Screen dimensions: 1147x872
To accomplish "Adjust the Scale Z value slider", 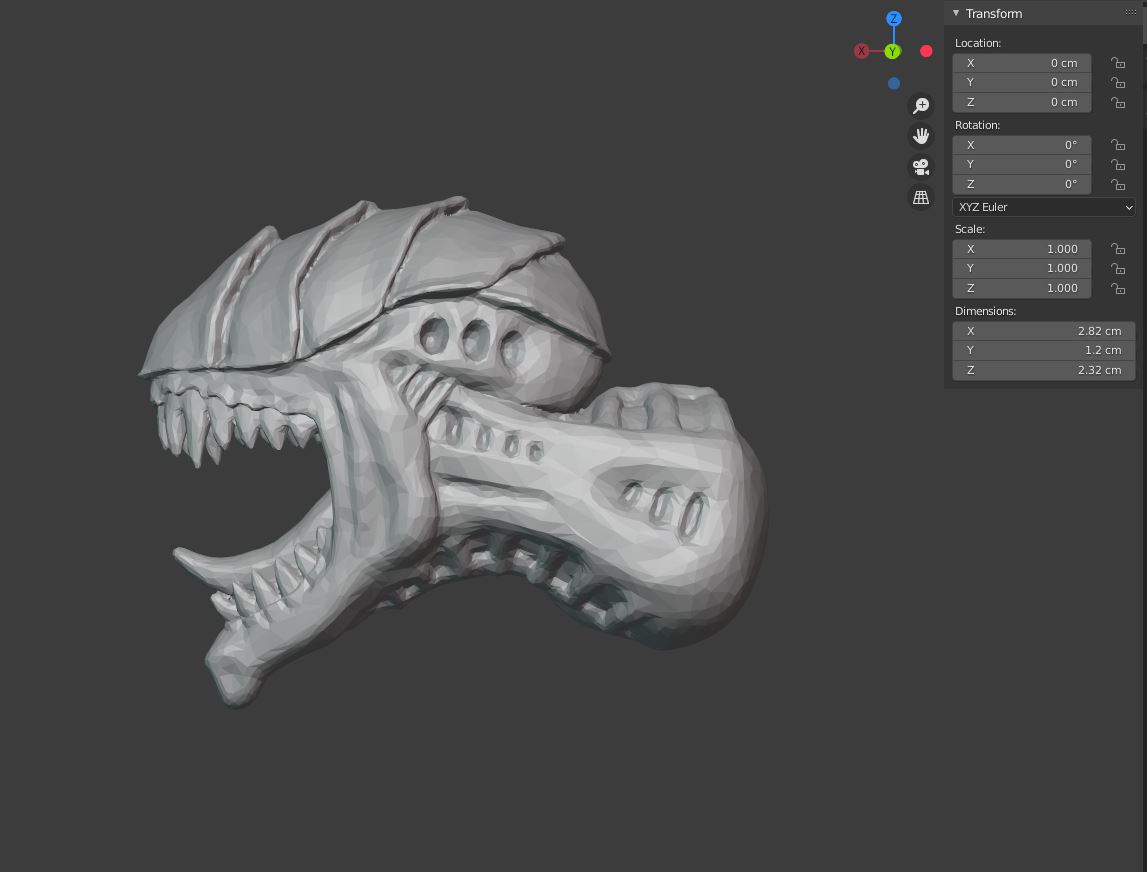I will tap(1021, 288).
